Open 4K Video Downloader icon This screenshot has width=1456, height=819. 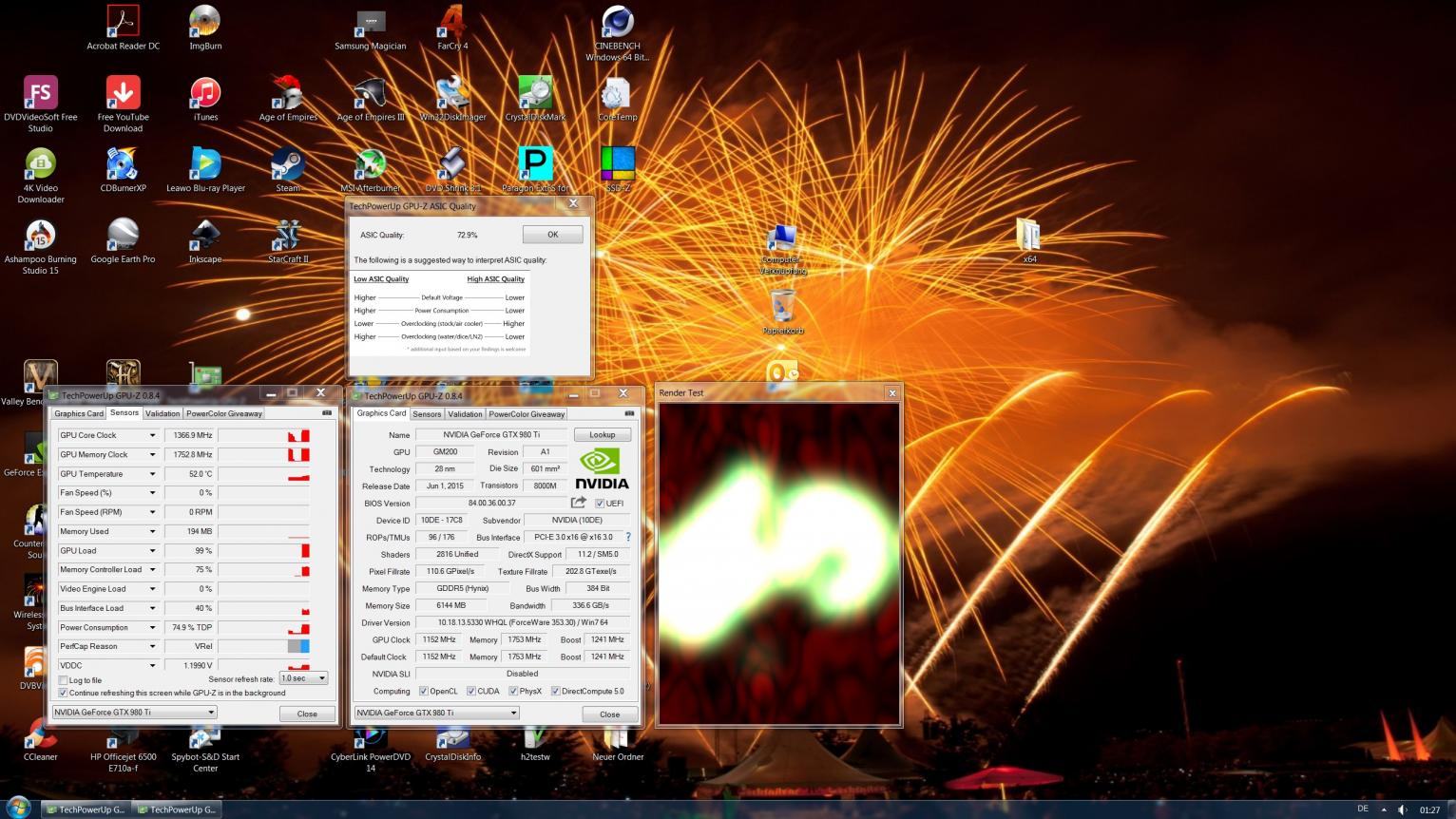41,176
